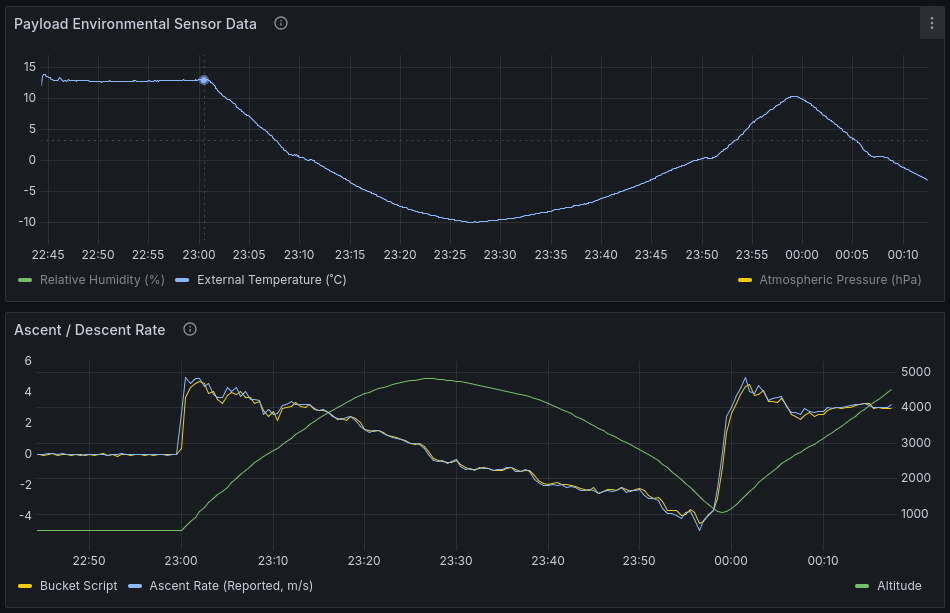Open the Payload Environmental Sensor panel kebab menu

tap(931, 24)
